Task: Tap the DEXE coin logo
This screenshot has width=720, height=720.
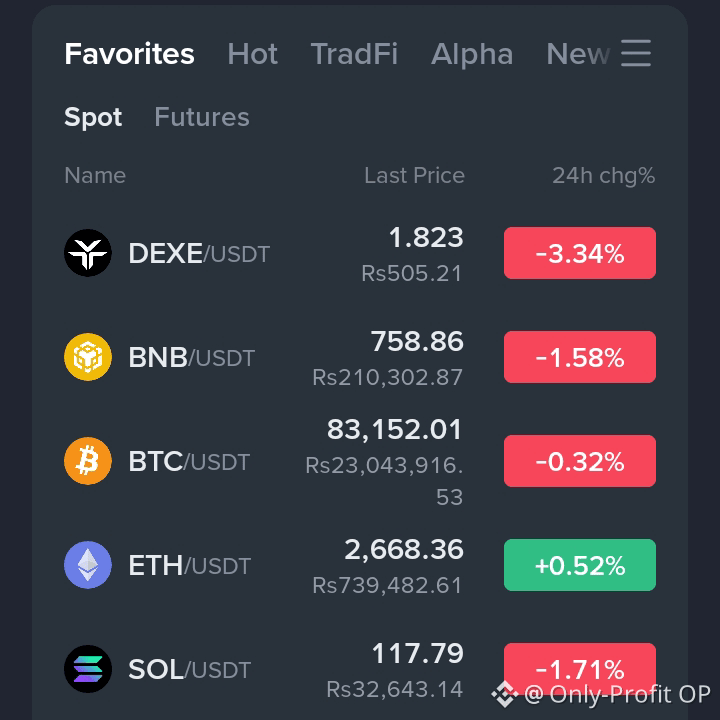Action: [x=88, y=253]
